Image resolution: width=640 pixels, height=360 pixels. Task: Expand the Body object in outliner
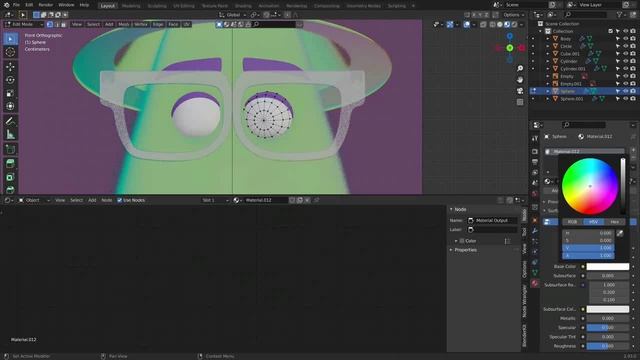pos(548,39)
